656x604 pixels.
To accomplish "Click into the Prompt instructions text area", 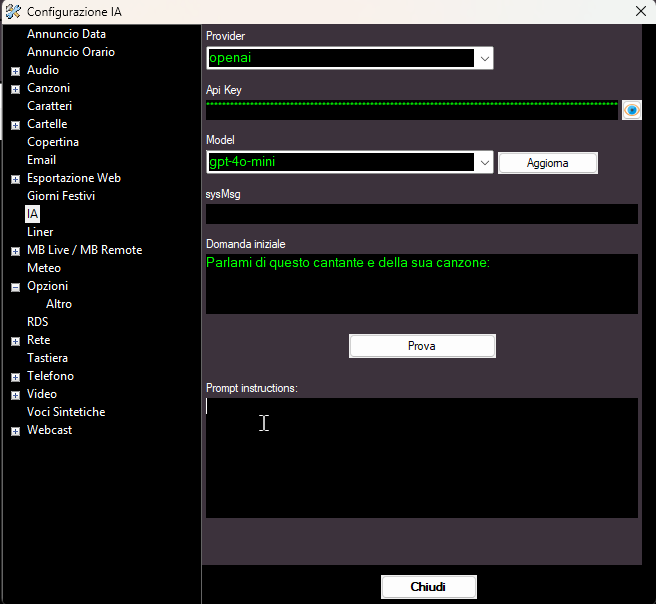I will (x=422, y=458).
